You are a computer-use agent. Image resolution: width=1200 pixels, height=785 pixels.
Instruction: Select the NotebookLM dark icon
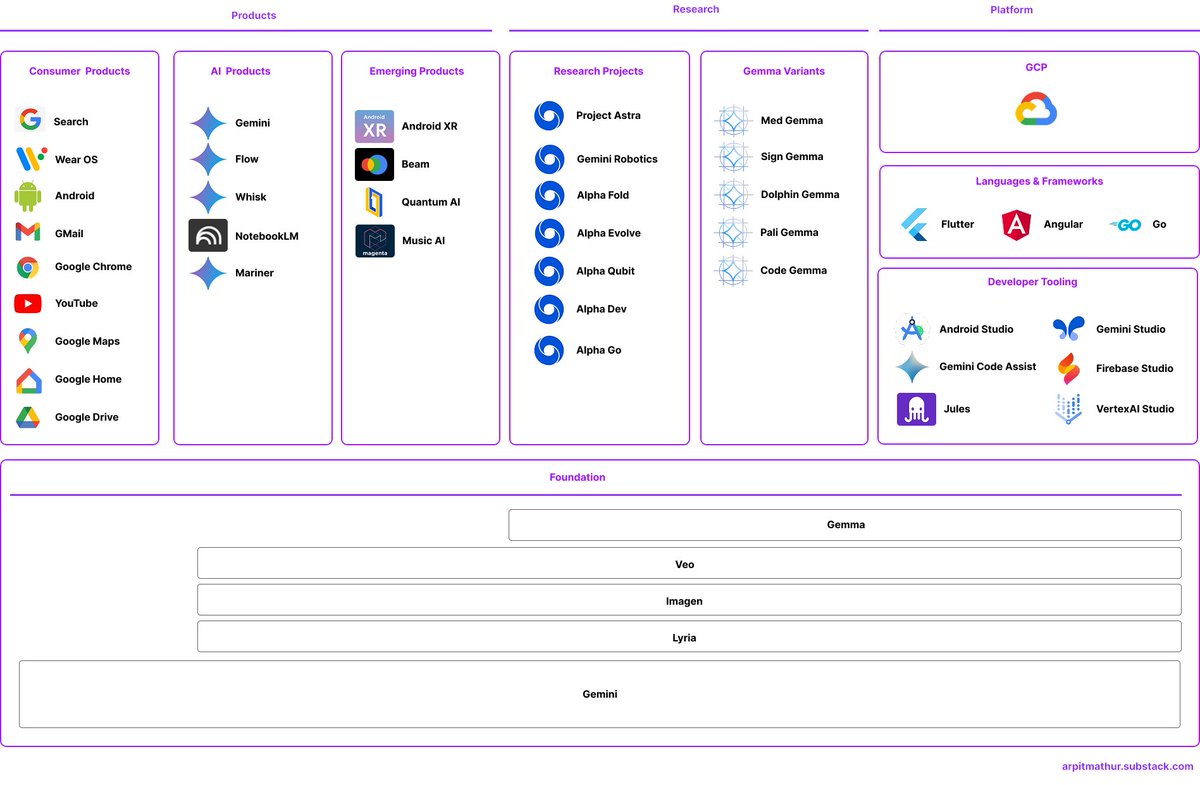(208, 236)
